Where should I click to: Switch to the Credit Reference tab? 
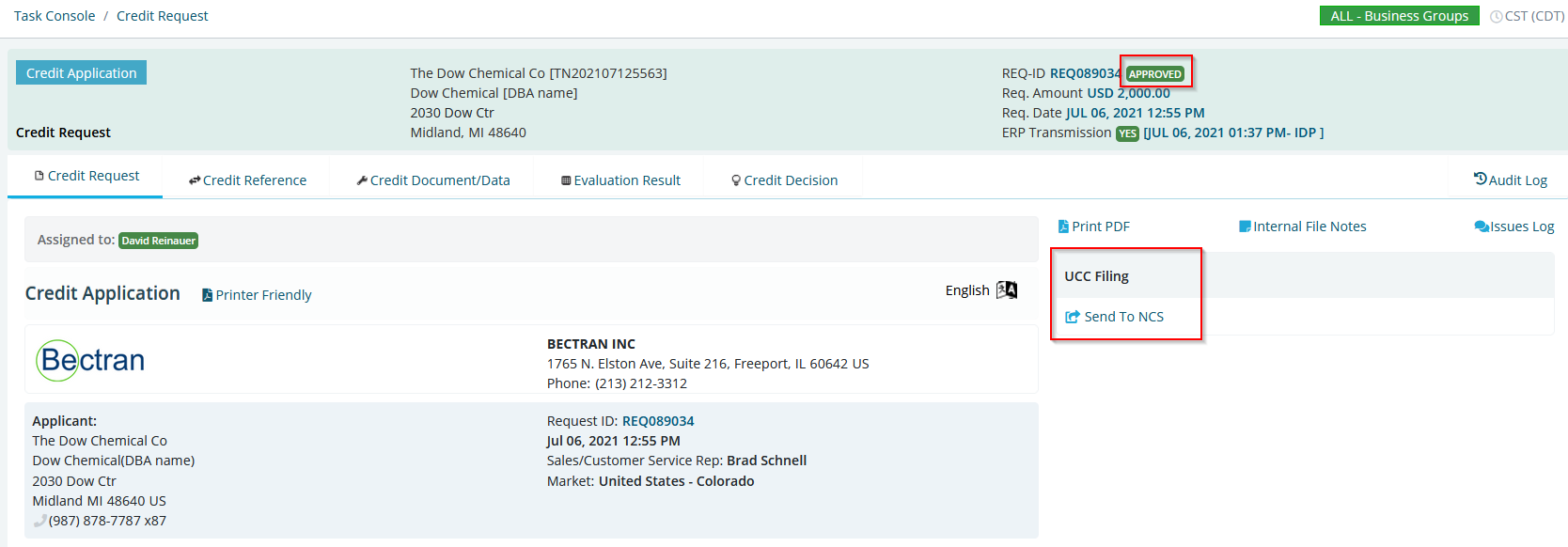tap(247, 180)
